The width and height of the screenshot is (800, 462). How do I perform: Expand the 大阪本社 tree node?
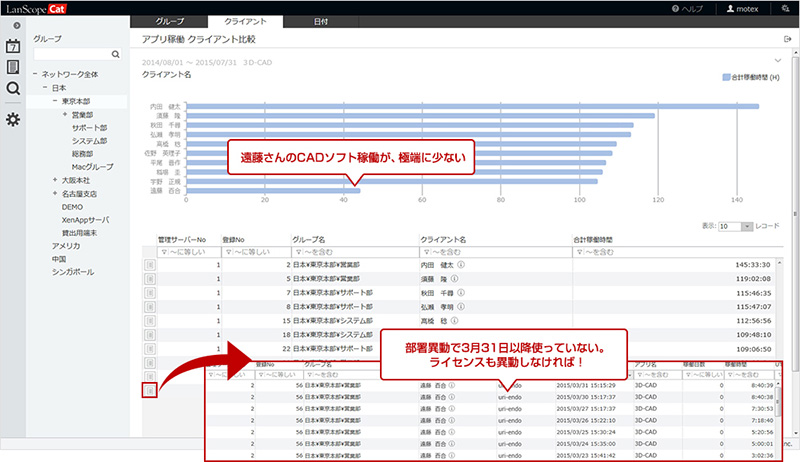click(55, 180)
